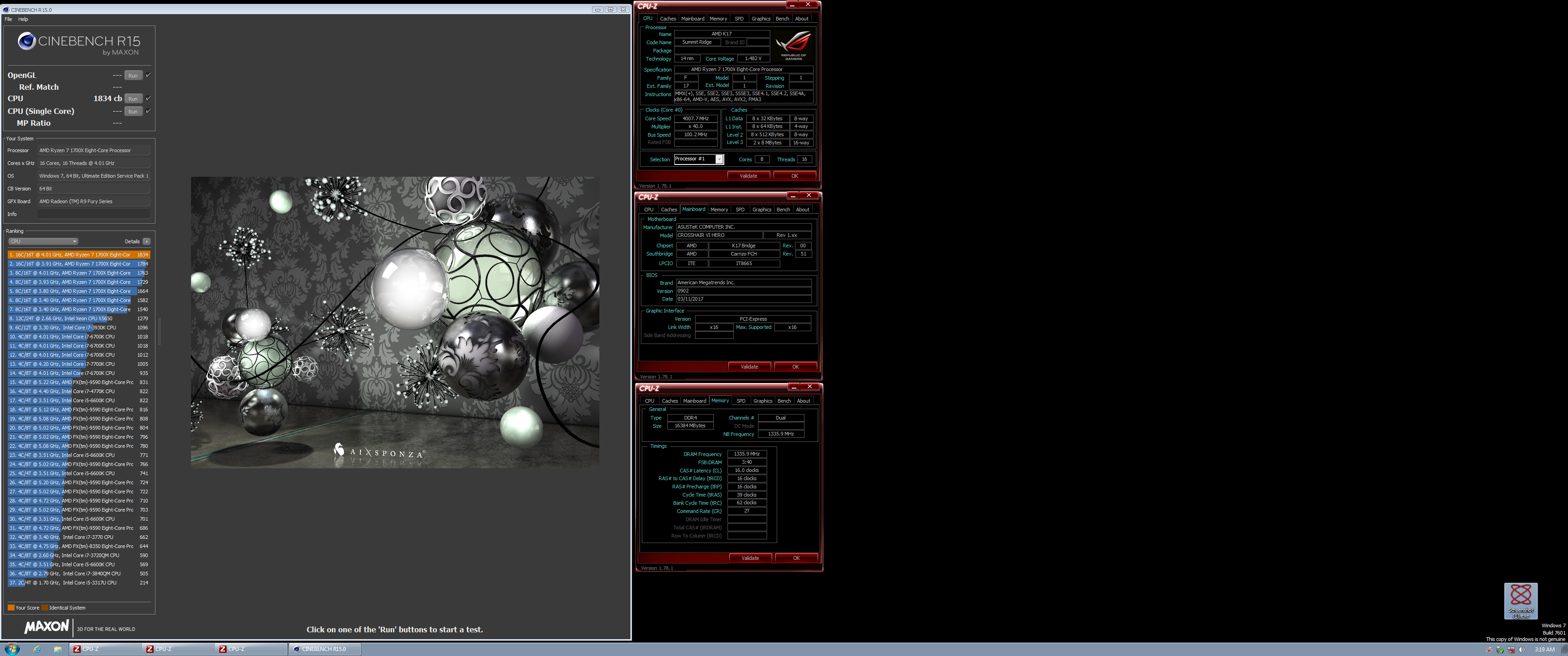
Task: Click the Multiplier x 40.0 value
Action: (x=695, y=127)
